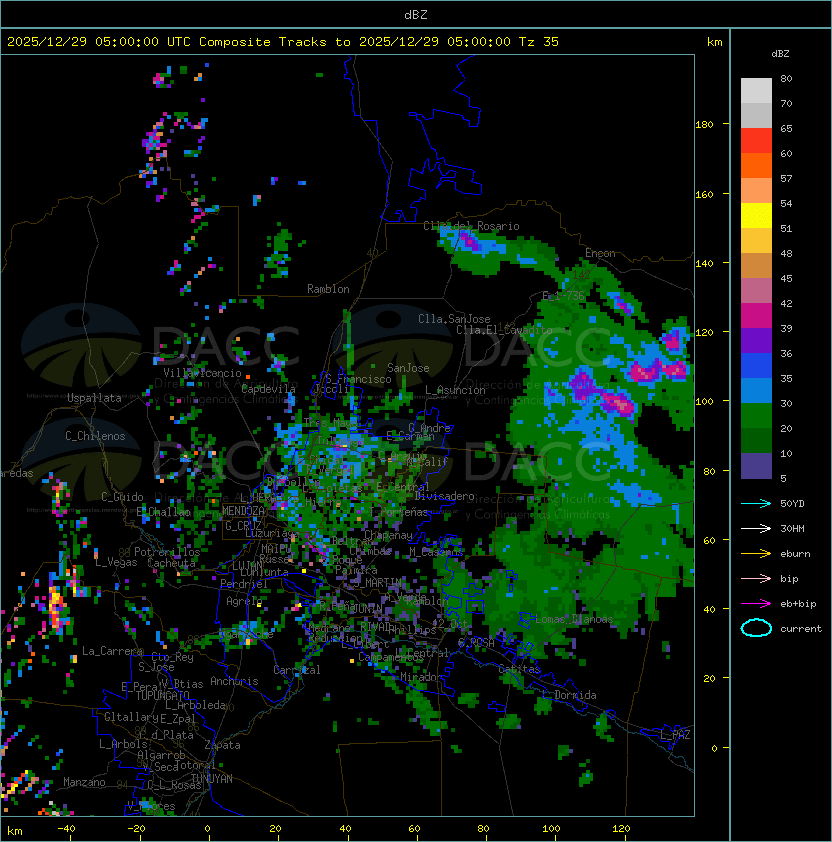
Task: Click the 'L_Asuncion' map label
Action: tap(455, 390)
